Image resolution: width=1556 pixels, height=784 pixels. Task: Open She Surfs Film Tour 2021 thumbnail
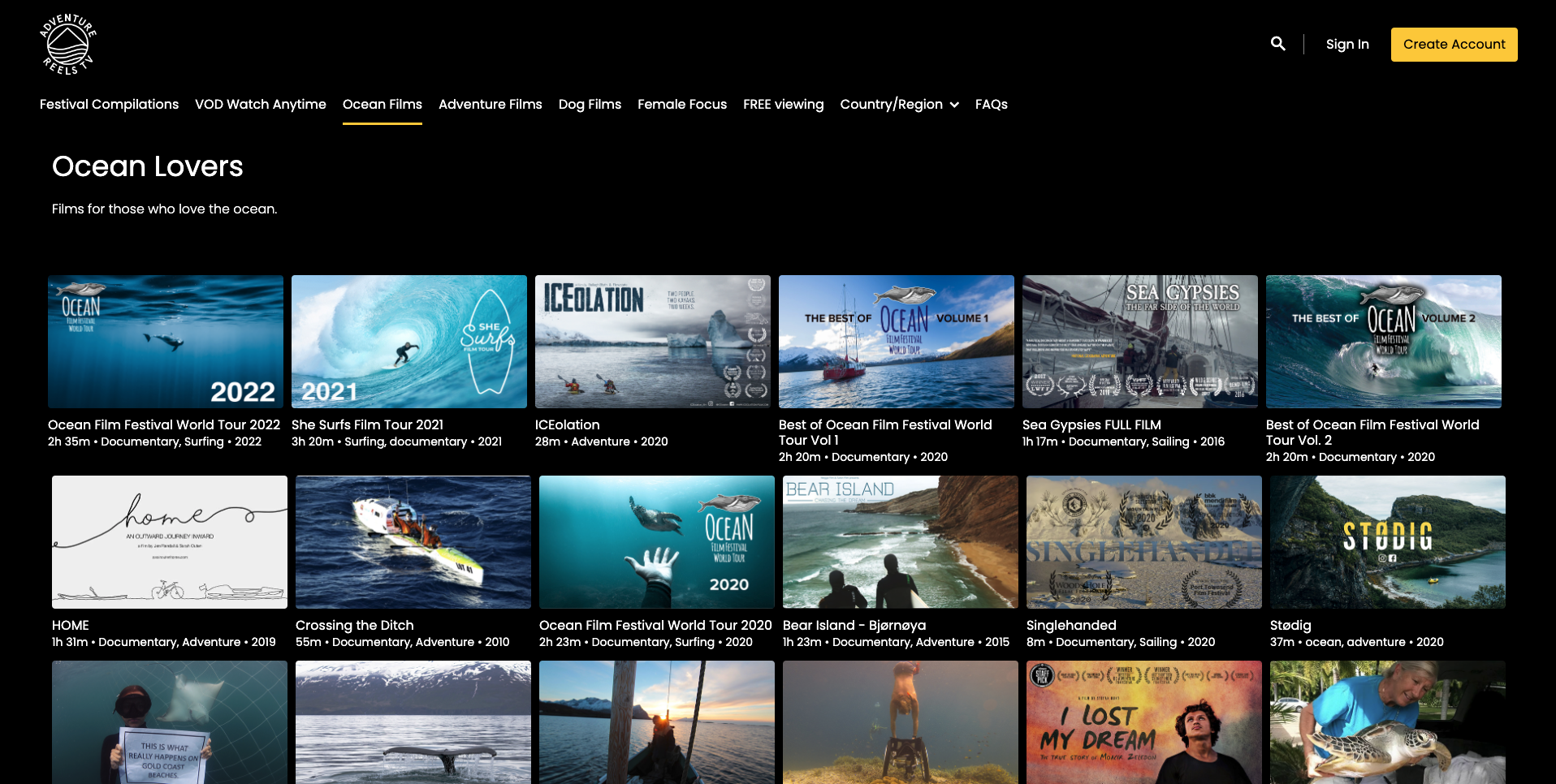coord(409,342)
